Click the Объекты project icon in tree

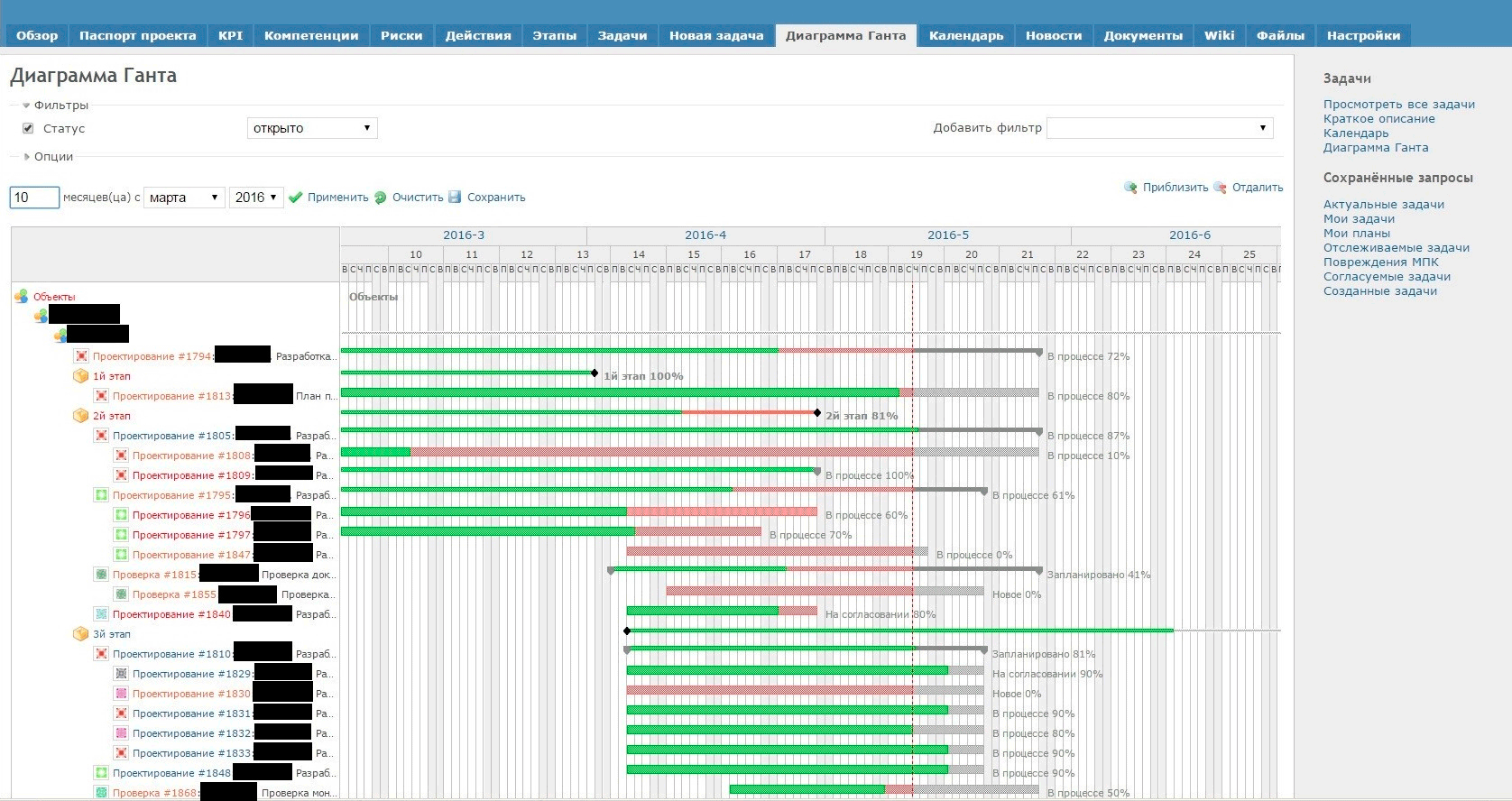[21, 296]
